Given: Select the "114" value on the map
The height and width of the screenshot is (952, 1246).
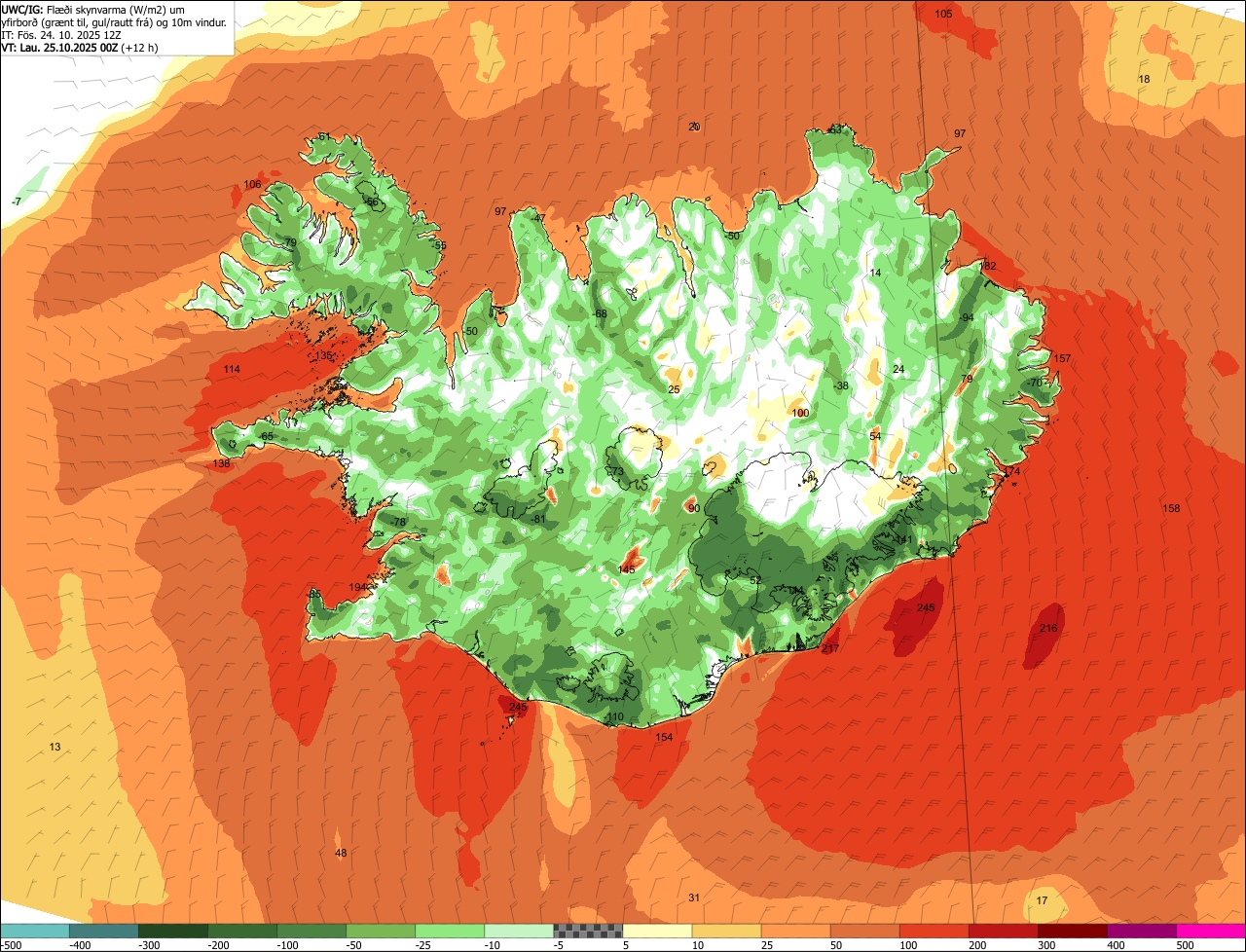Looking at the screenshot, I should click(x=232, y=370).
